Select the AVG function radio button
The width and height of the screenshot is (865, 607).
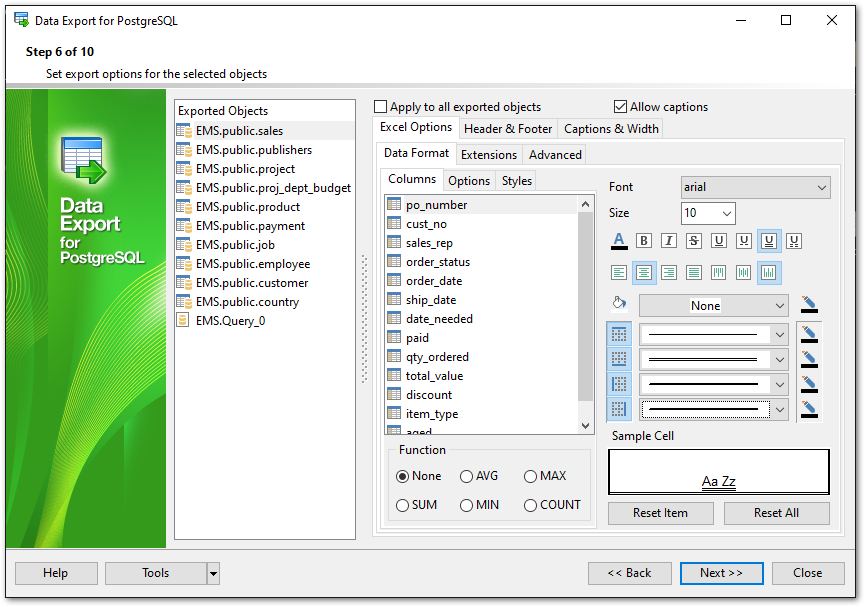pyautogui.click(x=466, y=476)
